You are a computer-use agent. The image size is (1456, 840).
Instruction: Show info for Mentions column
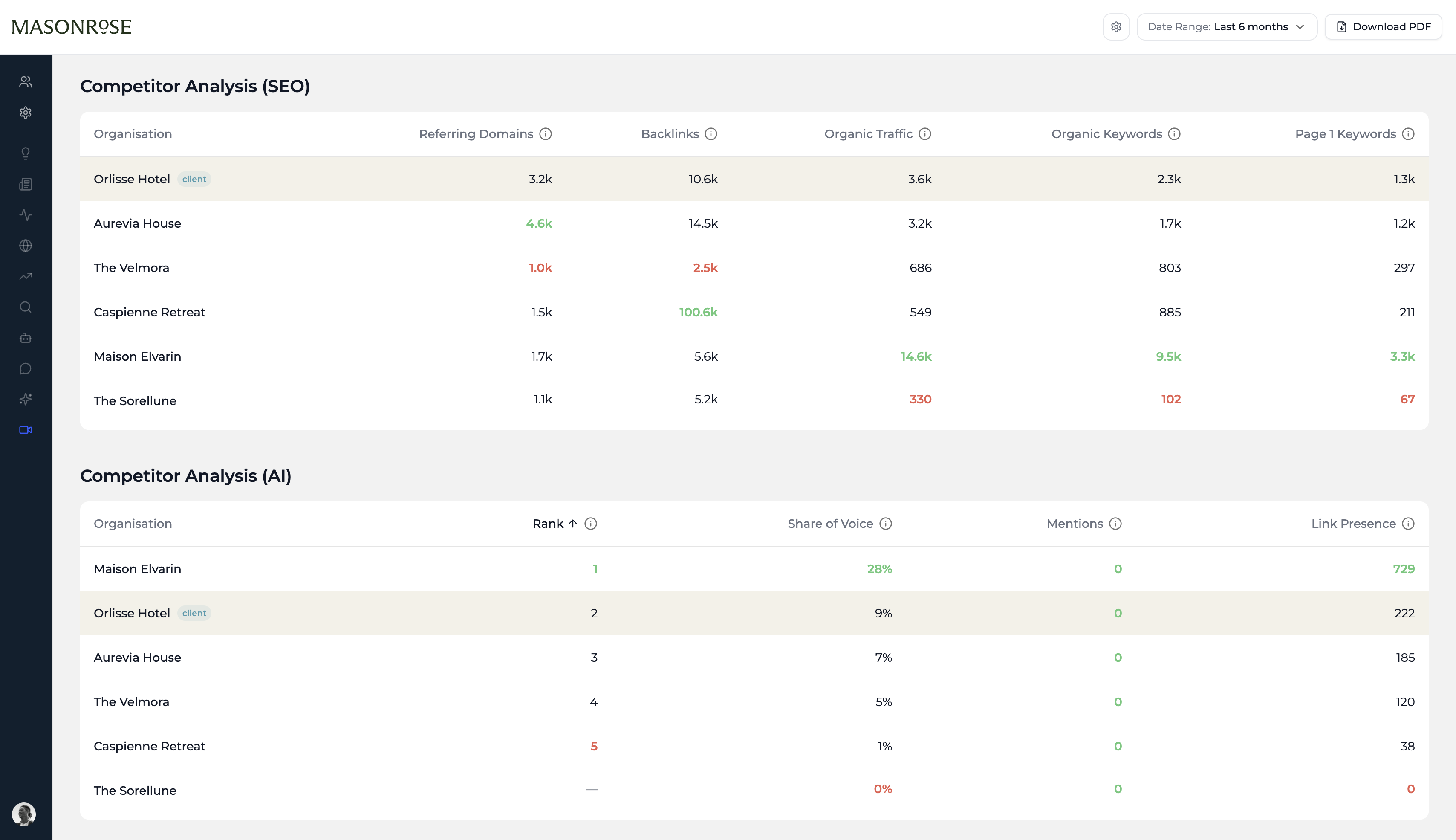tap(1115, 523)
